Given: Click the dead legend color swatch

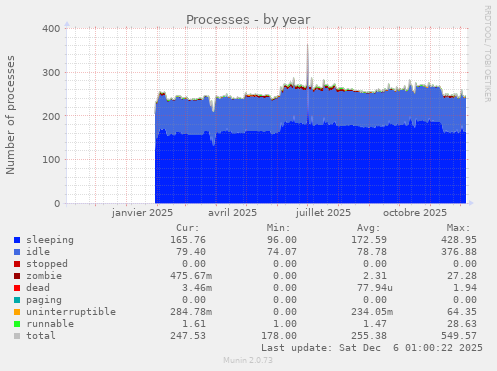Looking at the screenshot, I should pos(17,288).
